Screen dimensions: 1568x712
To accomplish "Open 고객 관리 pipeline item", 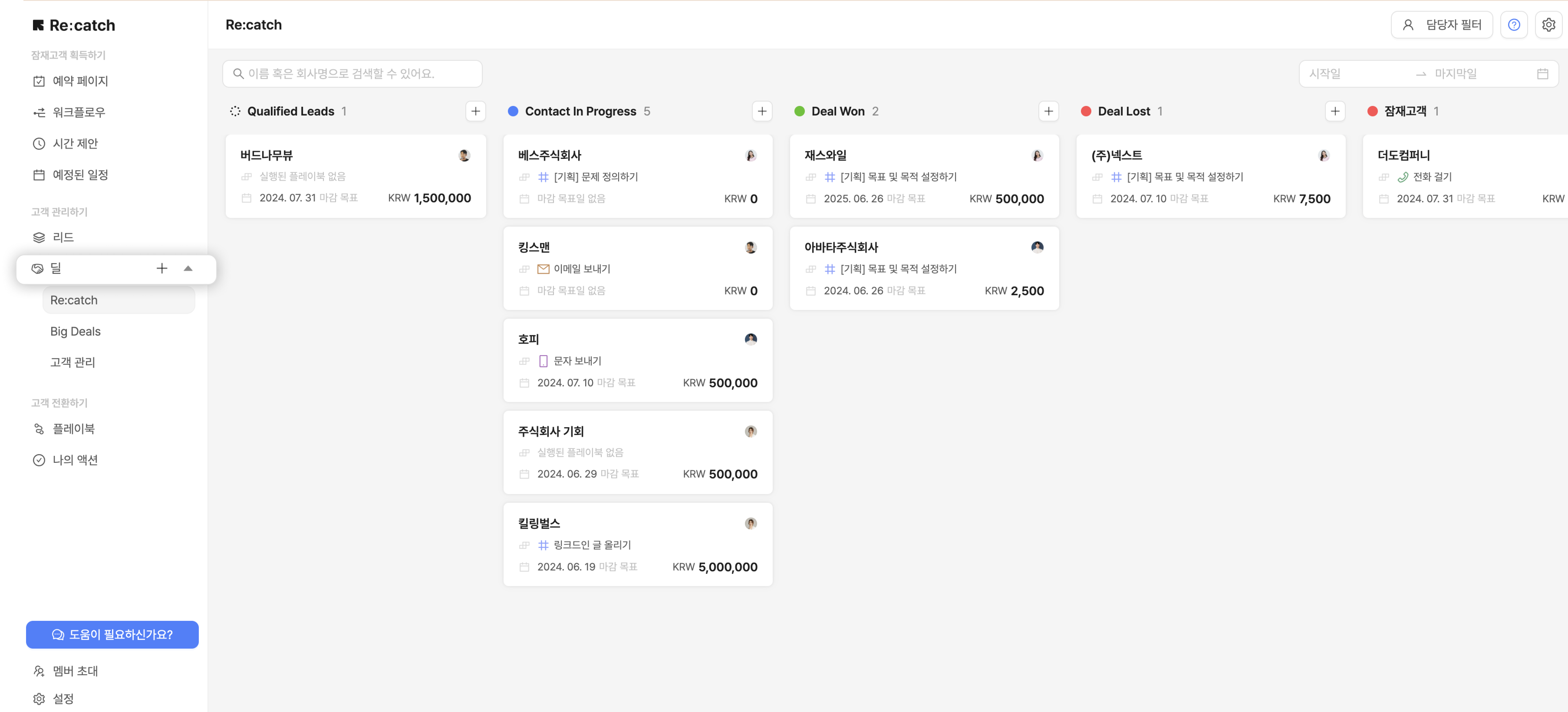I will (72, 363).
